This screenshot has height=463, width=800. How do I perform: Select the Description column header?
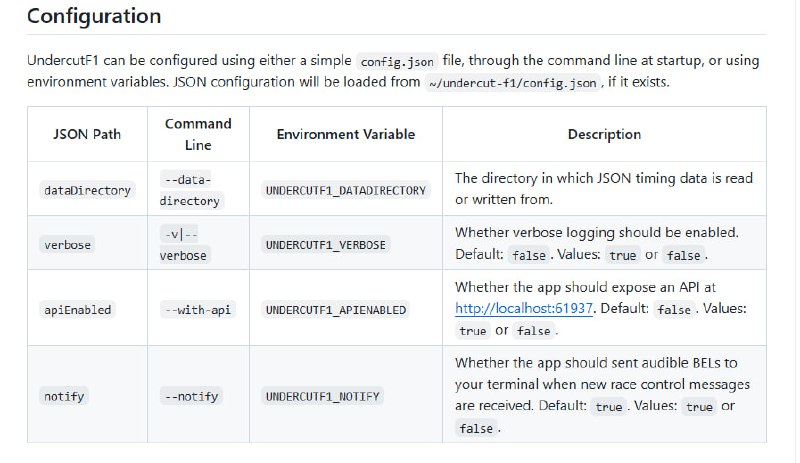(604, 134)
